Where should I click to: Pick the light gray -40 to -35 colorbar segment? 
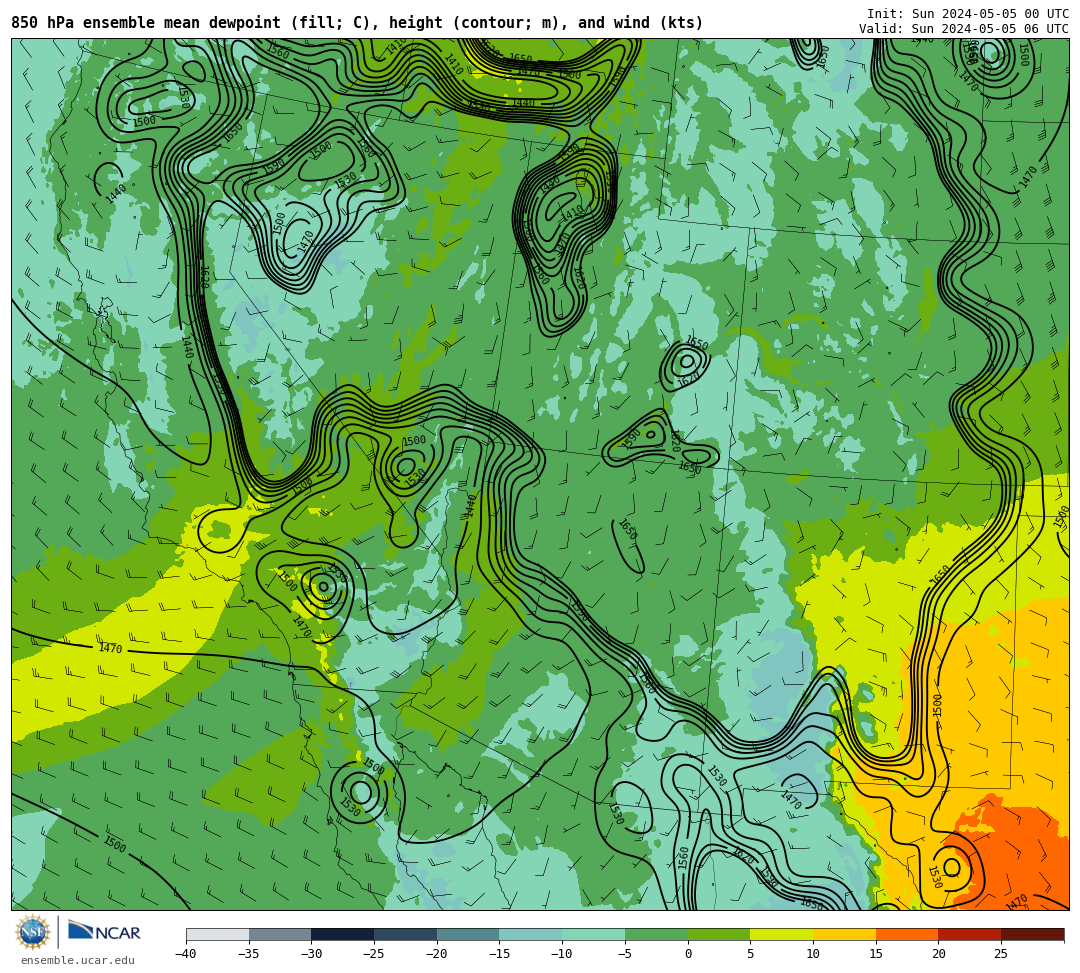pyautogui.click(x=218, y=934)
